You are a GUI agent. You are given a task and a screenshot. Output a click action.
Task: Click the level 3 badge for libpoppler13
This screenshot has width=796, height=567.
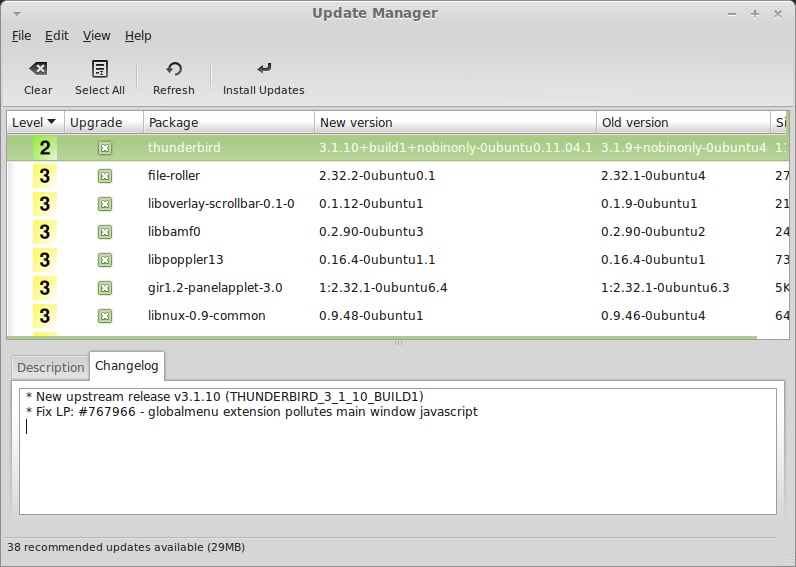click(45, 259)
